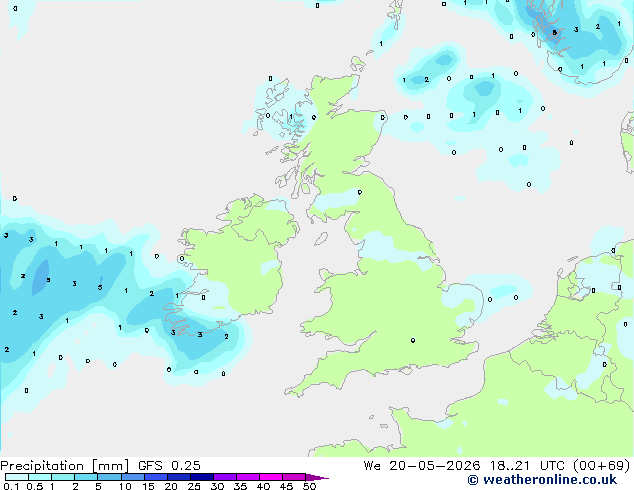Click the 'We' weekday label
634x490 pixels.
pos(372,466)
